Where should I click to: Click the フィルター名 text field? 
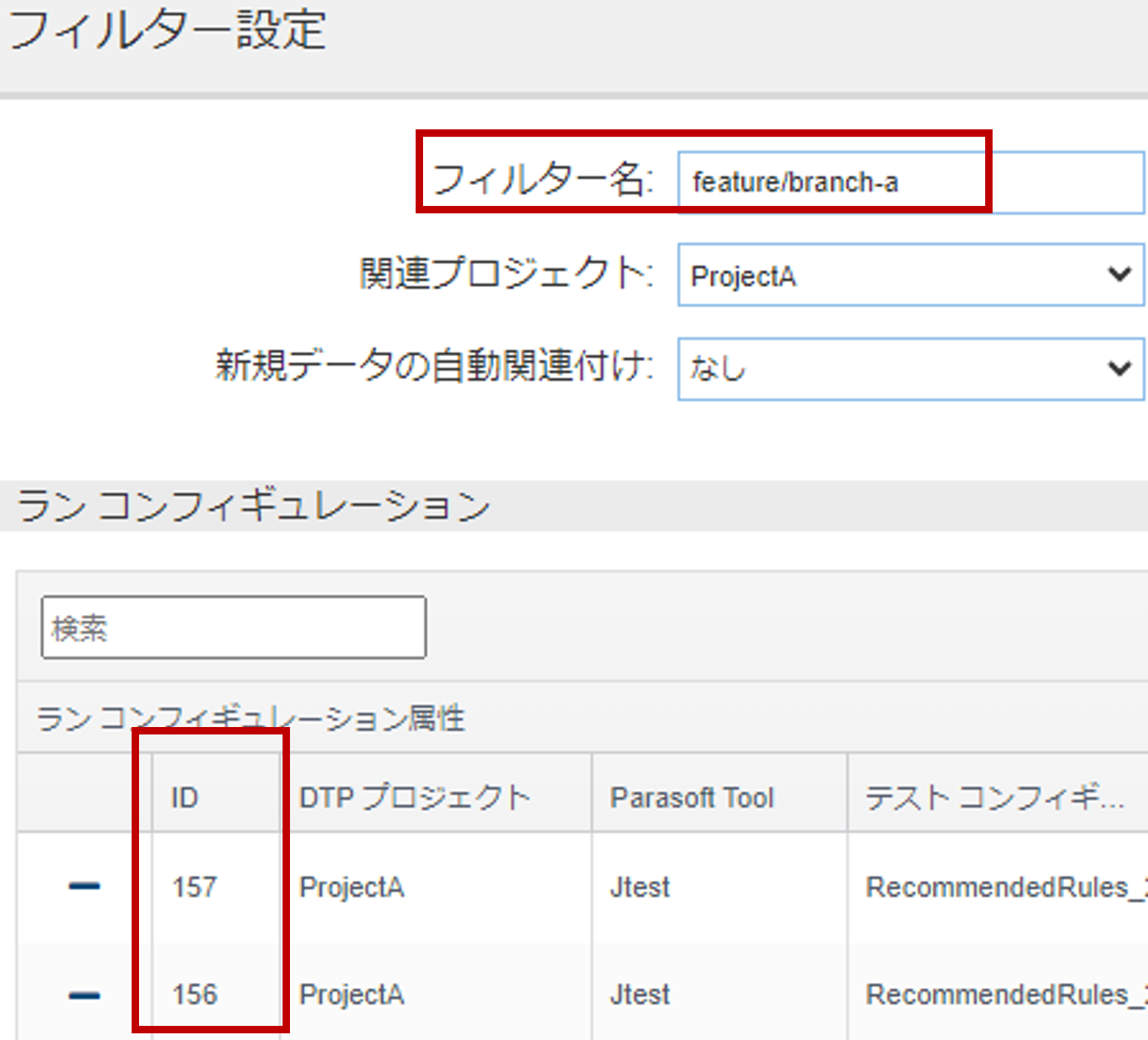pos(910,183)
